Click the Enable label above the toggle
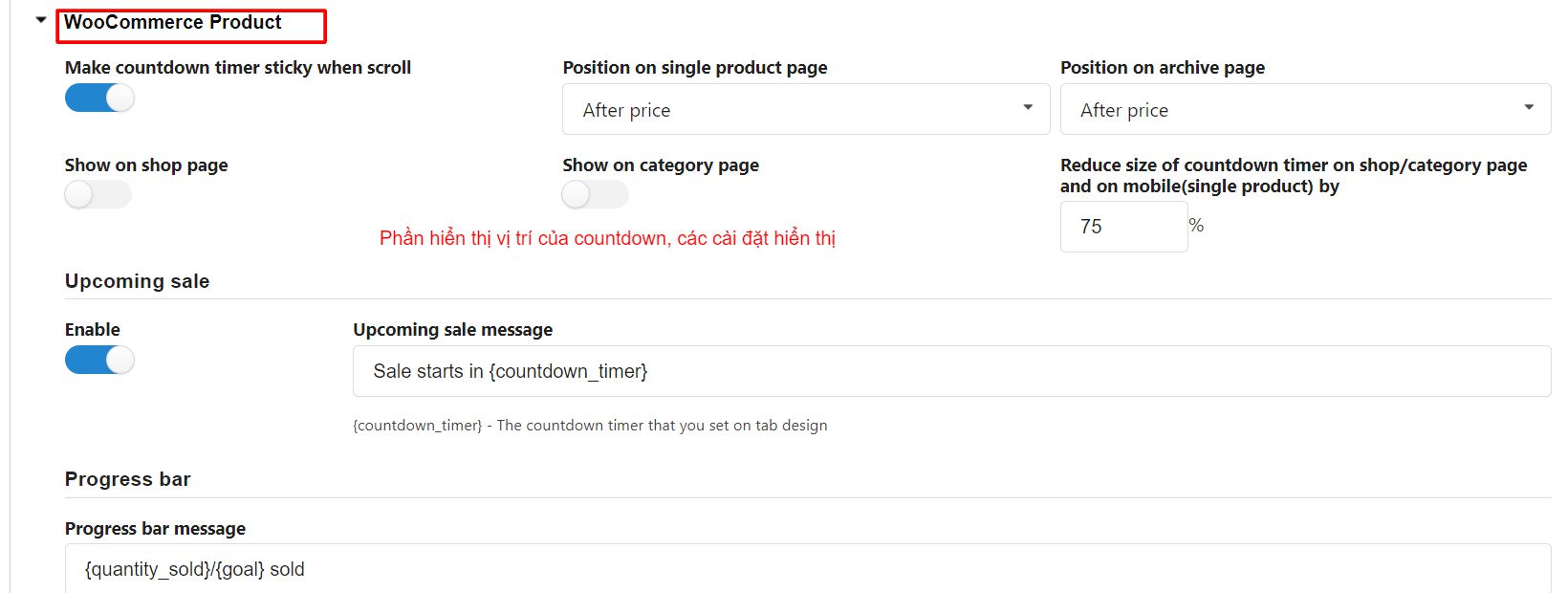This screenshot has height=593, width=1568. click(x=92, y=328)
